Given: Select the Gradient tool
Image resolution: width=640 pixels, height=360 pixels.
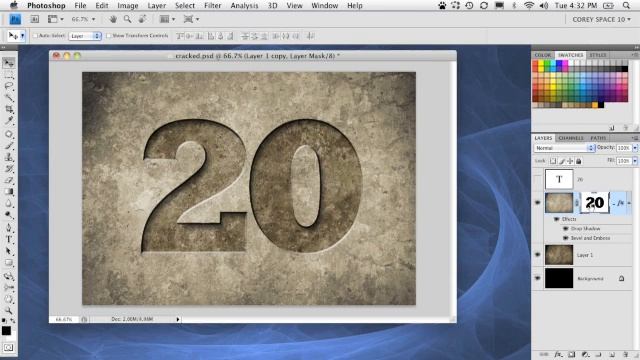Looking at the screenshot, I should click(9, 191).
